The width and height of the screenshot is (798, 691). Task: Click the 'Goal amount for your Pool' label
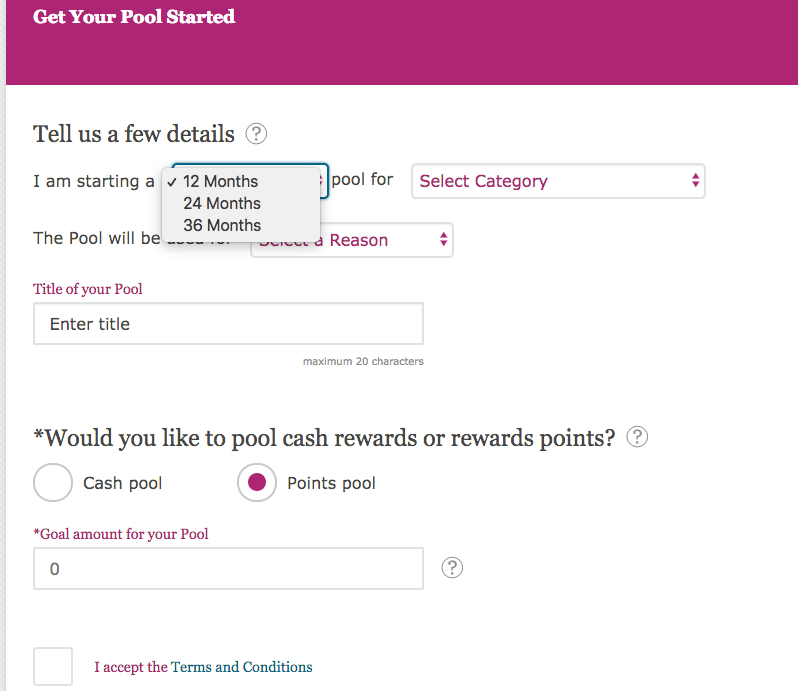point(124,534)
